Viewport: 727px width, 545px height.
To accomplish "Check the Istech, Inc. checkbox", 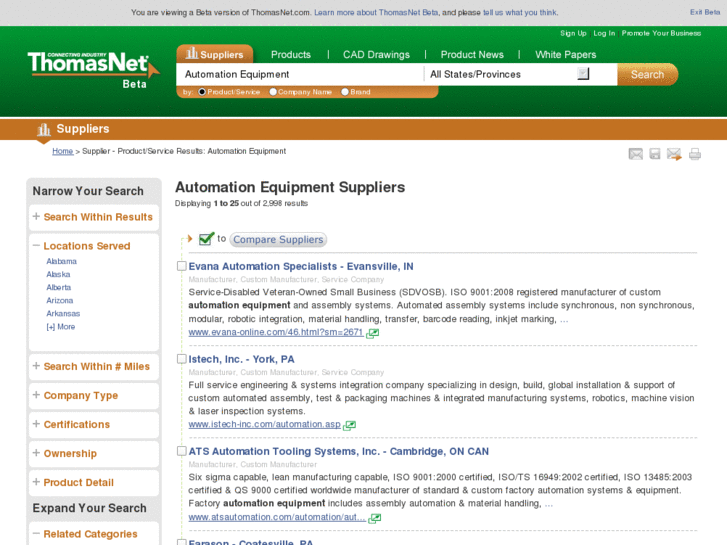I will (x=182, y=359).
